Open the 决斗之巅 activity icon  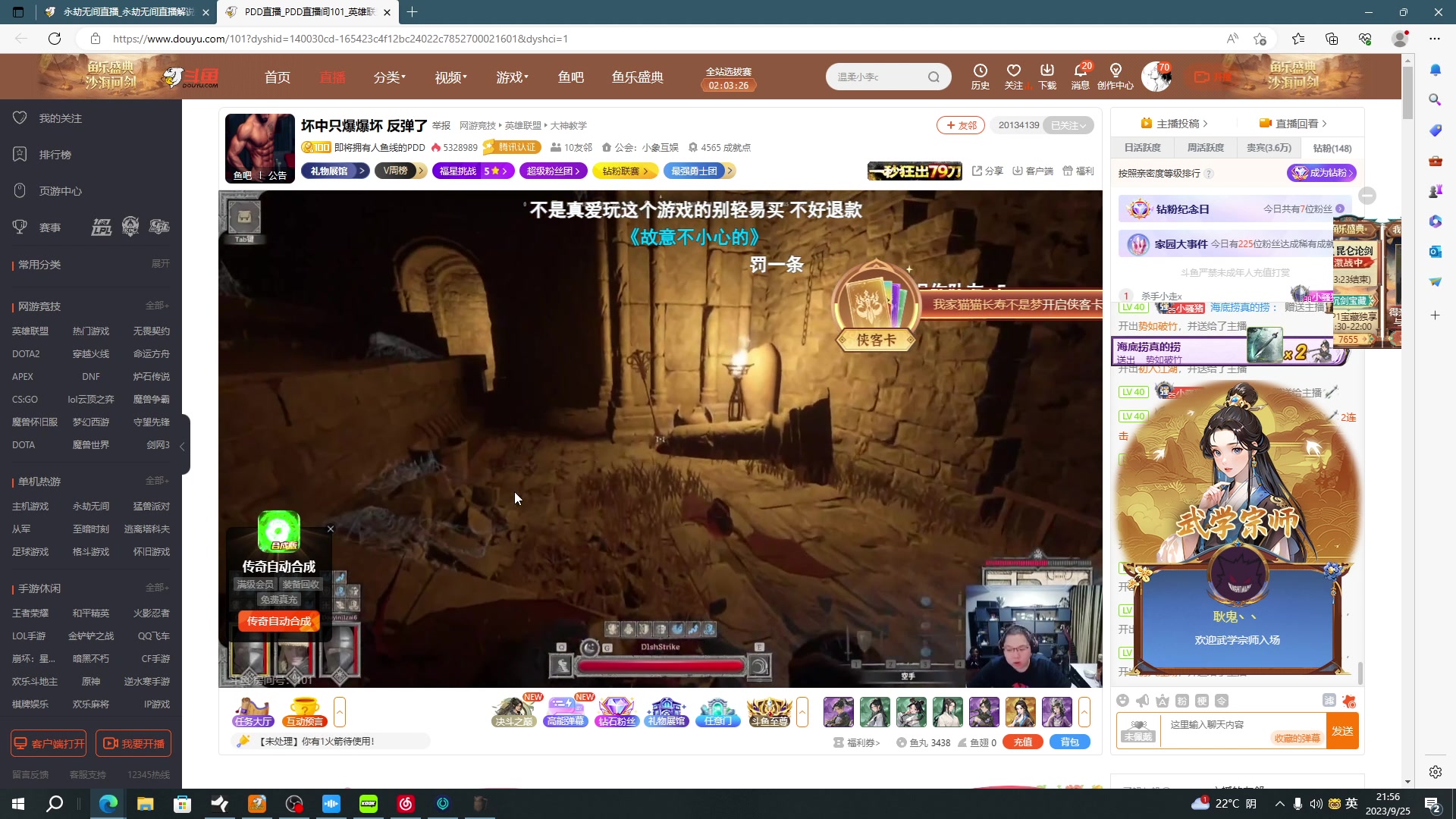pos(514,712)
